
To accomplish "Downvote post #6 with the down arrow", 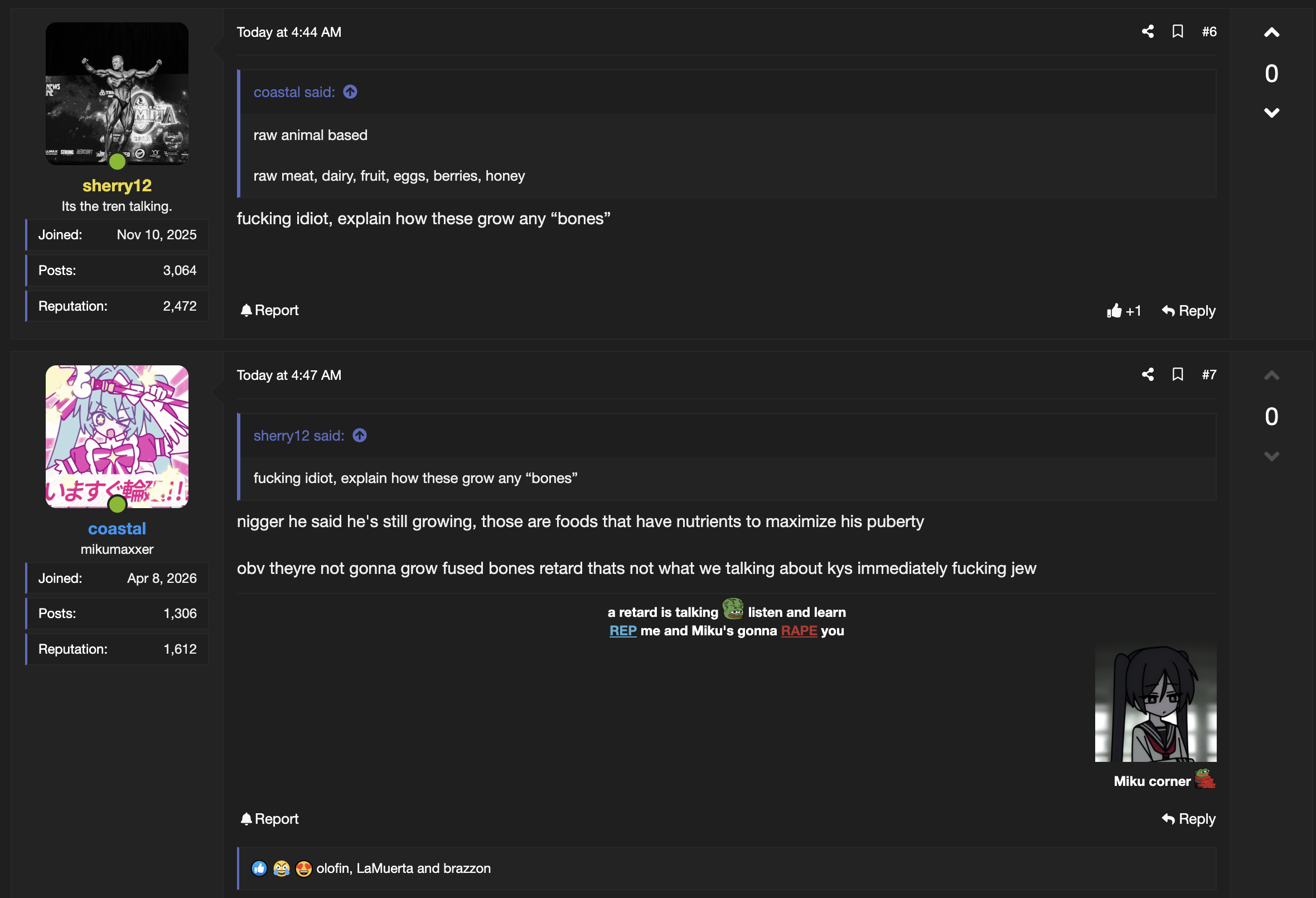I will point(1271,112).
